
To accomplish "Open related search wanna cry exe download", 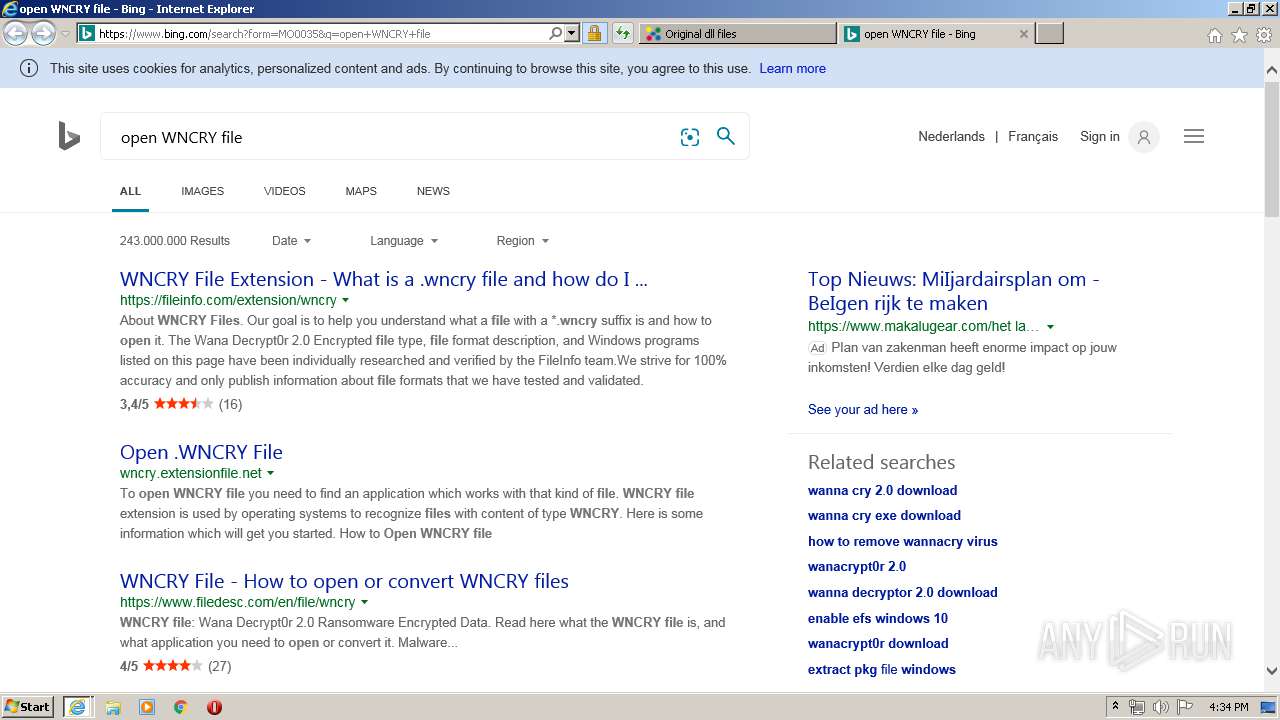I will point(884,516).
